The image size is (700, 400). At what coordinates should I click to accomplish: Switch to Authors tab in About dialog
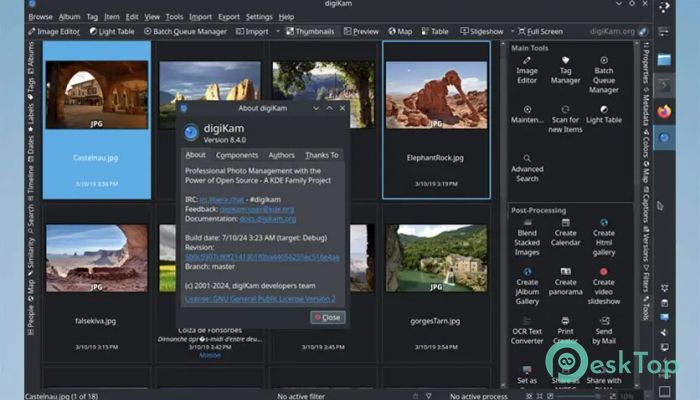(x=281, y=155)
